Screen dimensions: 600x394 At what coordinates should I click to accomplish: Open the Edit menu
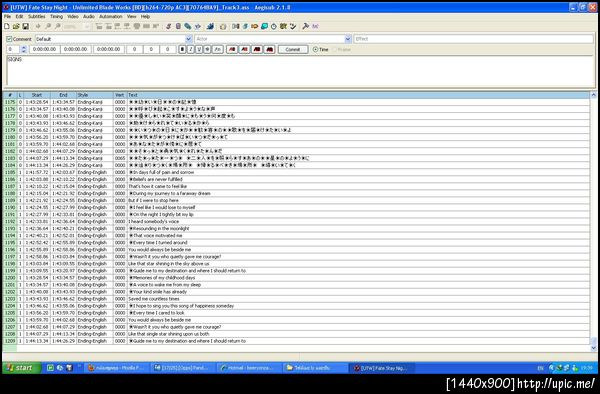point(19,16)
